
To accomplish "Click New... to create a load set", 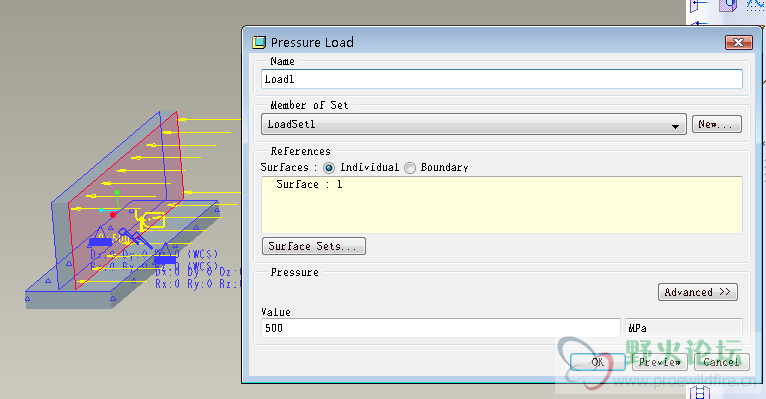I will pos(717,124).
